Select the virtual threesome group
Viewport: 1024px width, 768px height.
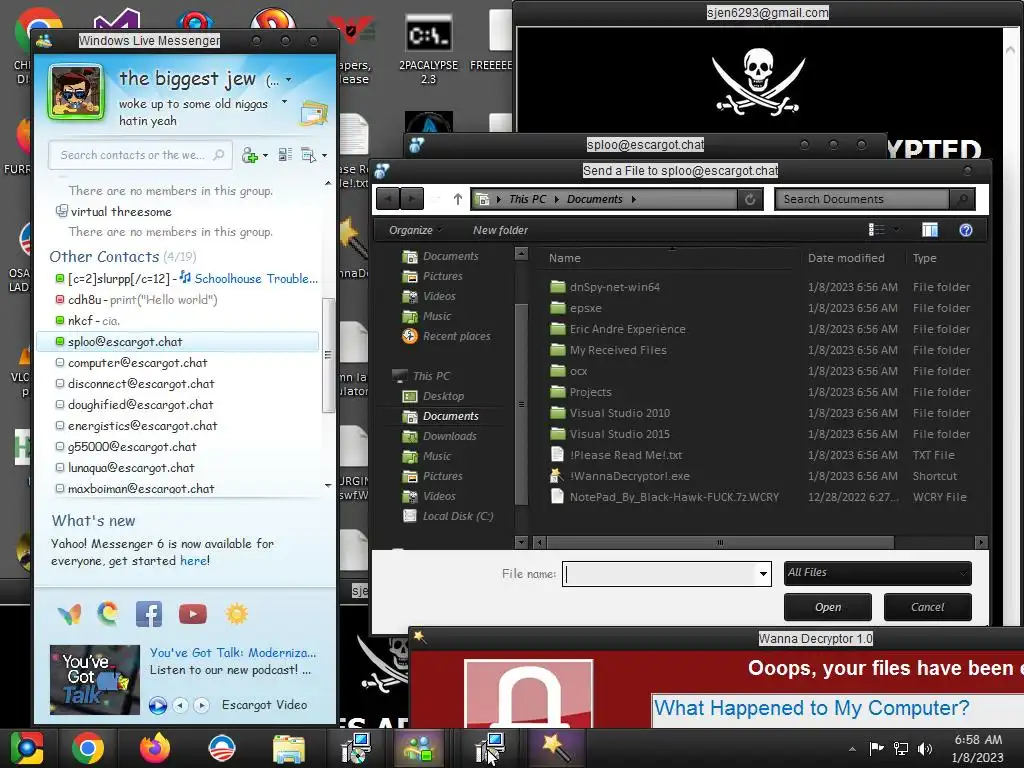[121, 212]
